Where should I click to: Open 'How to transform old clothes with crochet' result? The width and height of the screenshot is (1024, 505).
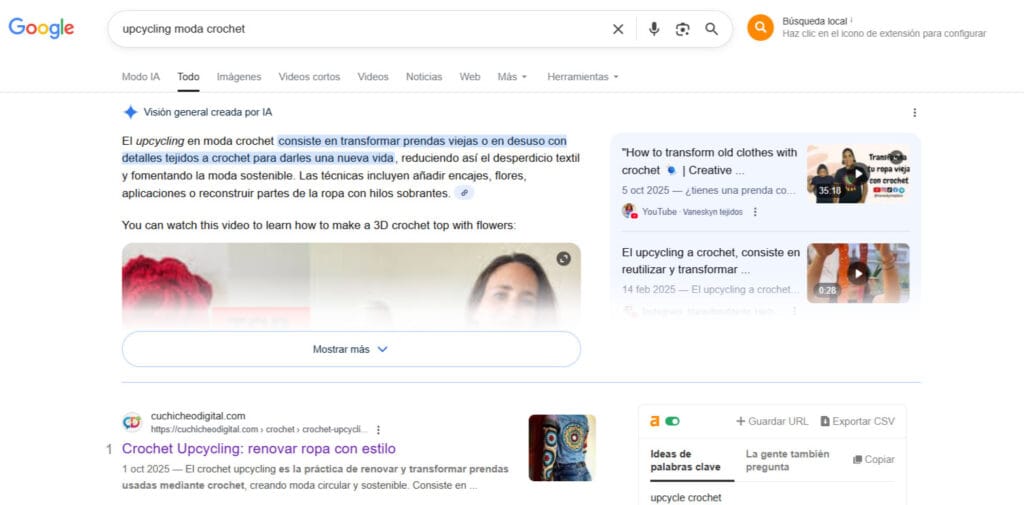(709, 161)
